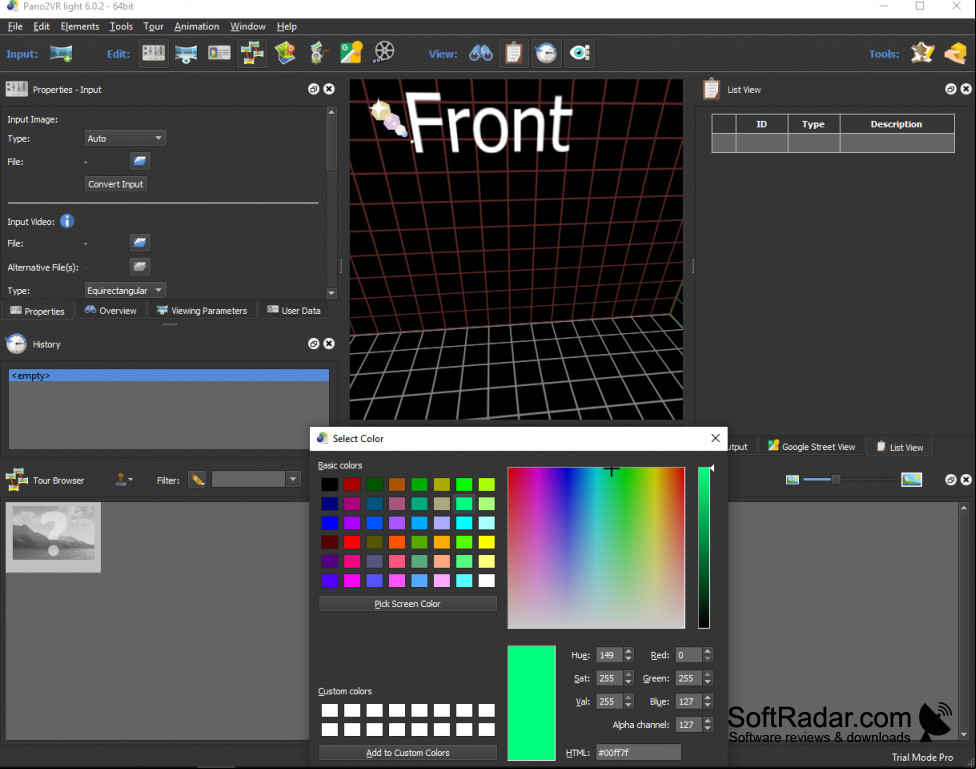Click the Filter tag icon in Tour Browser
Screen dimensions: 976x769
click(x=197, y=479)
